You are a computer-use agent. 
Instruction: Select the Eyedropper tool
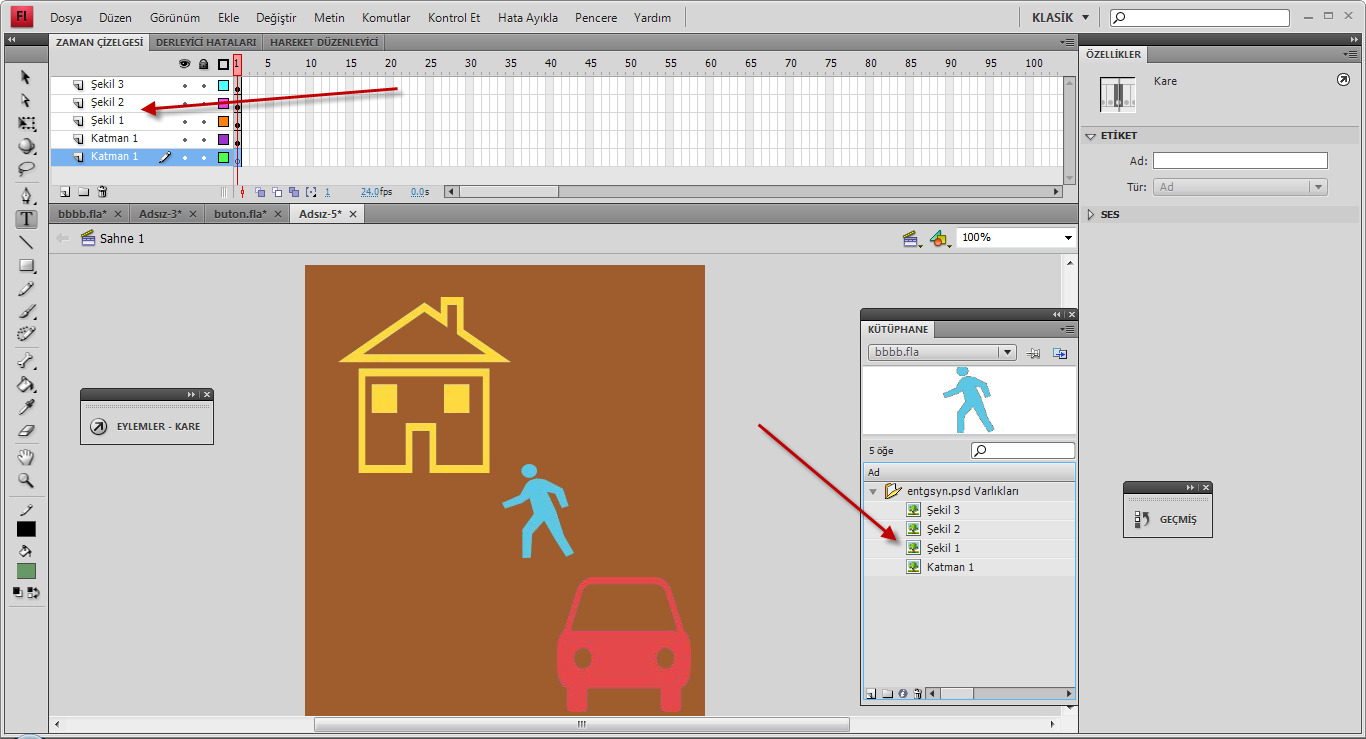pos(26,408)
